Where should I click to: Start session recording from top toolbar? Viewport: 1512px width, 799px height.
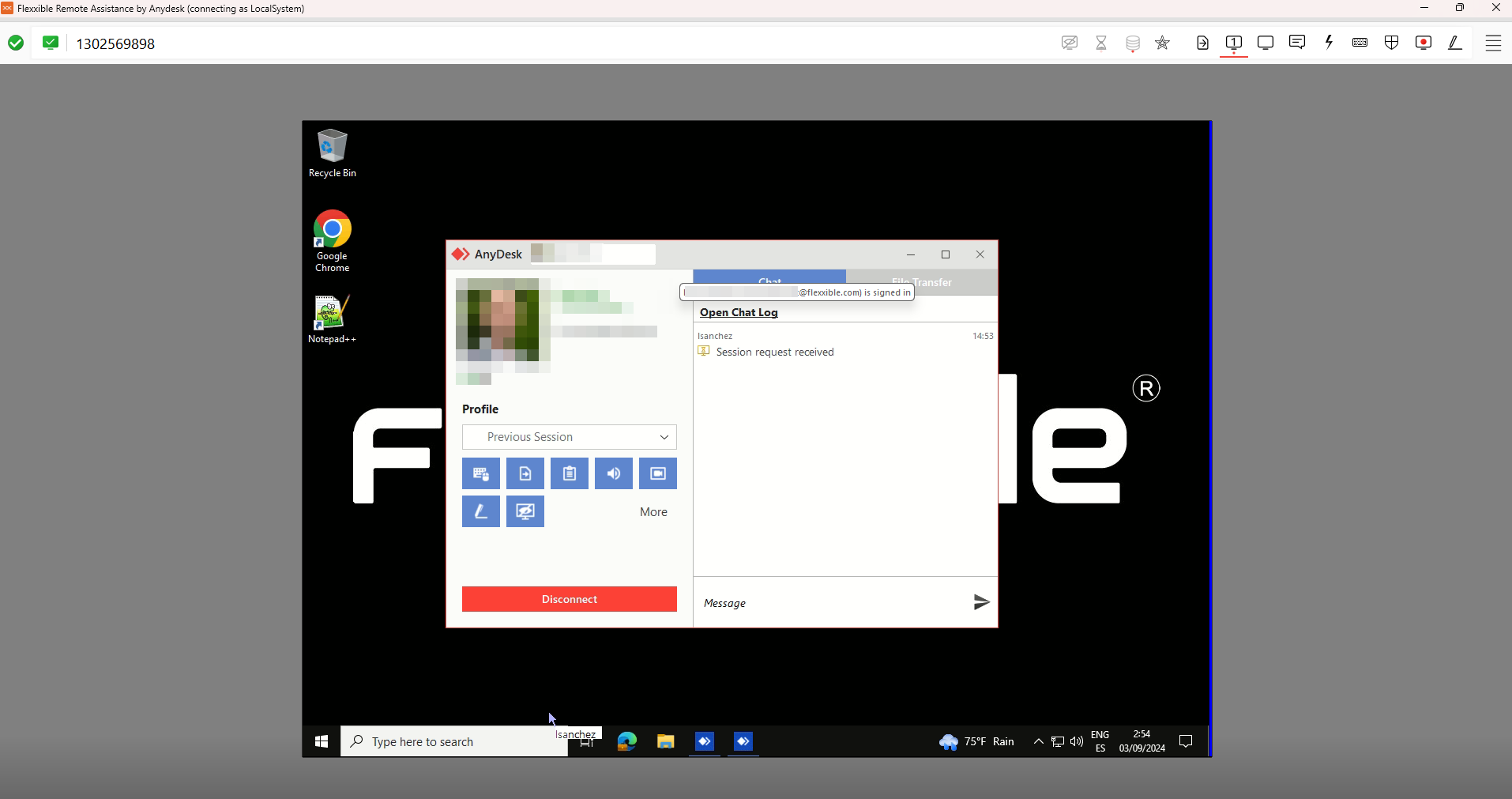tap(1424, 43)
